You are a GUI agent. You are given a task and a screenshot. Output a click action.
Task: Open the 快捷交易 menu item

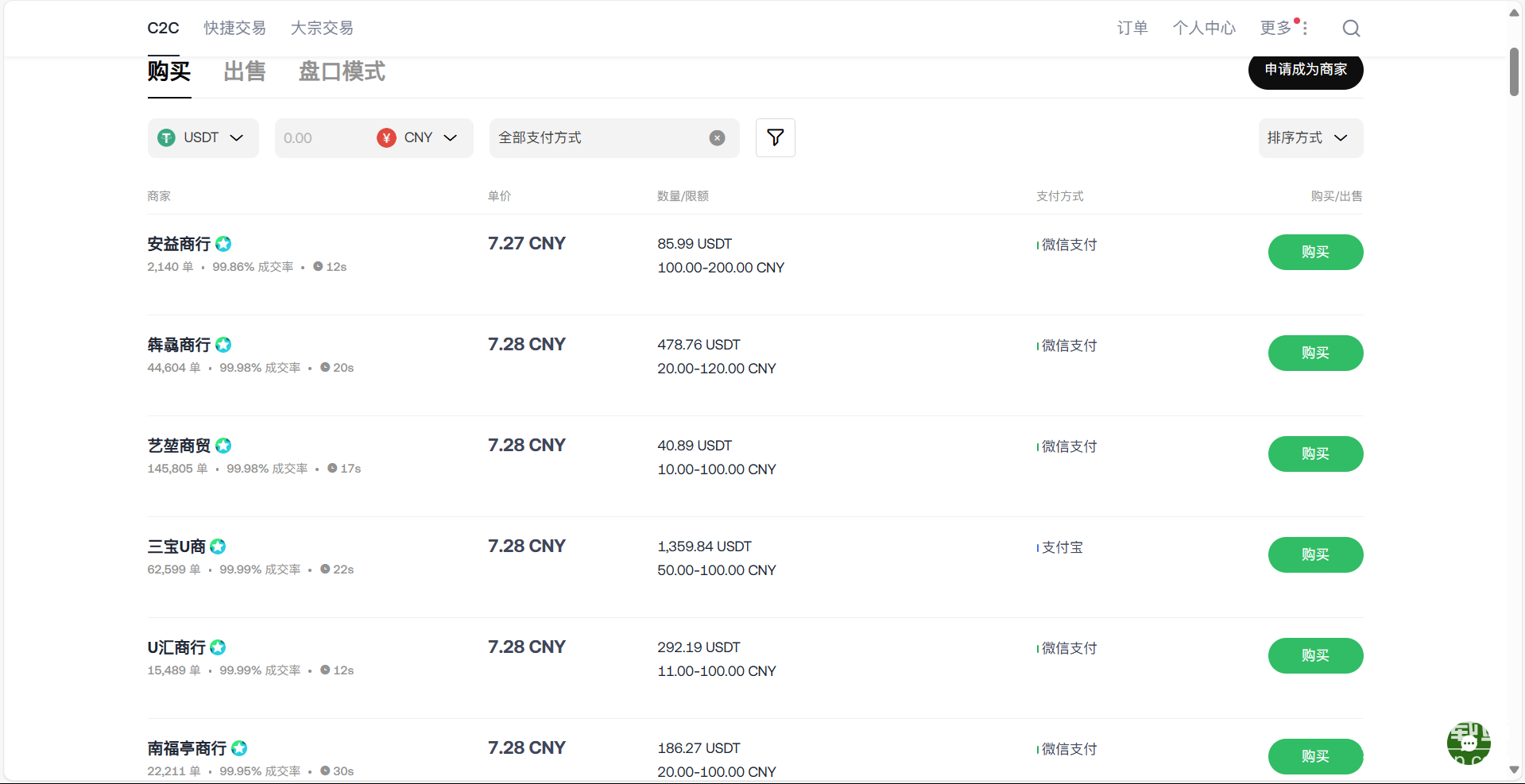234,28
